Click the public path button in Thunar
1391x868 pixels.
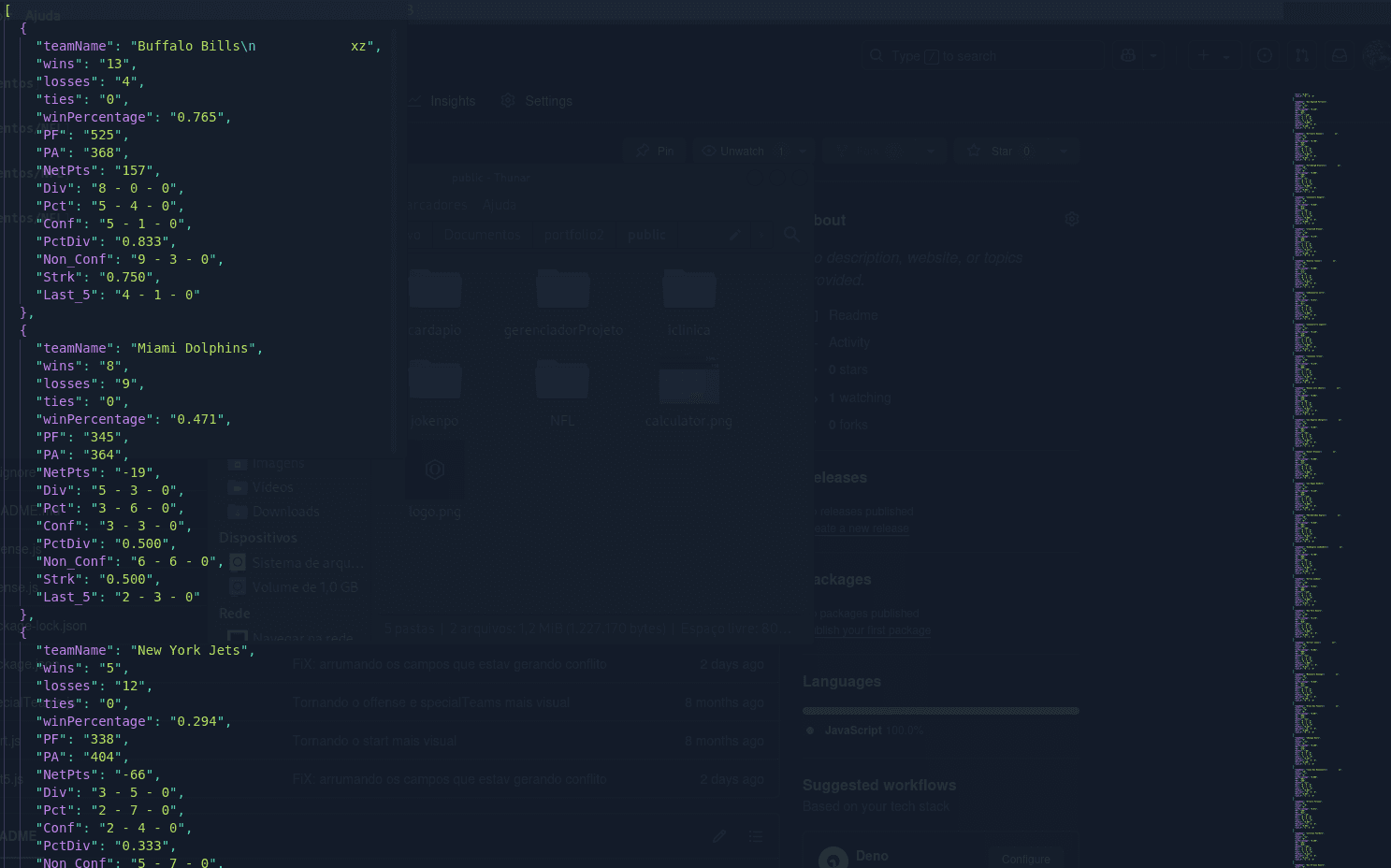(x=647, y=235)
